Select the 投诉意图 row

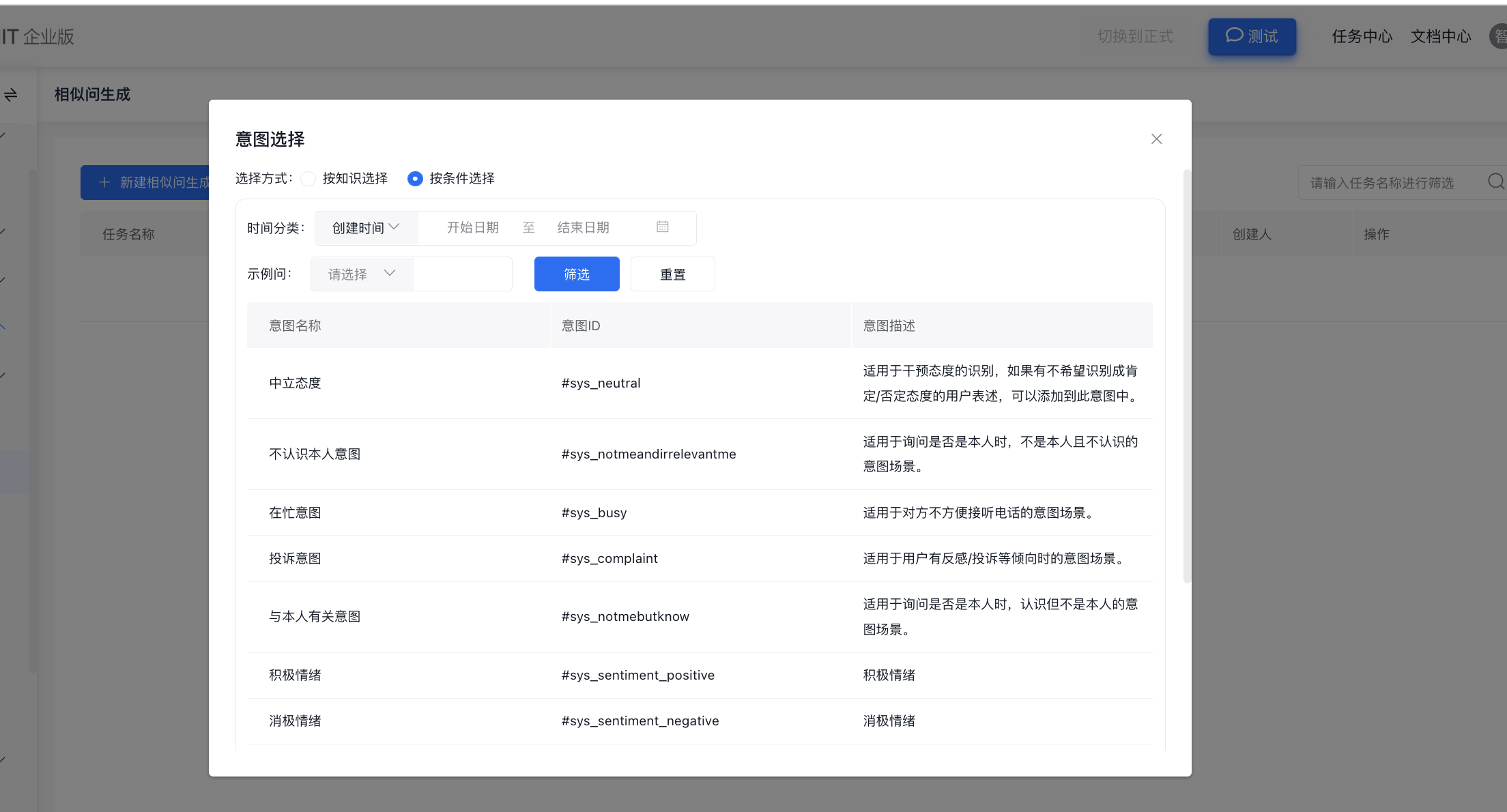pos(700,558)
